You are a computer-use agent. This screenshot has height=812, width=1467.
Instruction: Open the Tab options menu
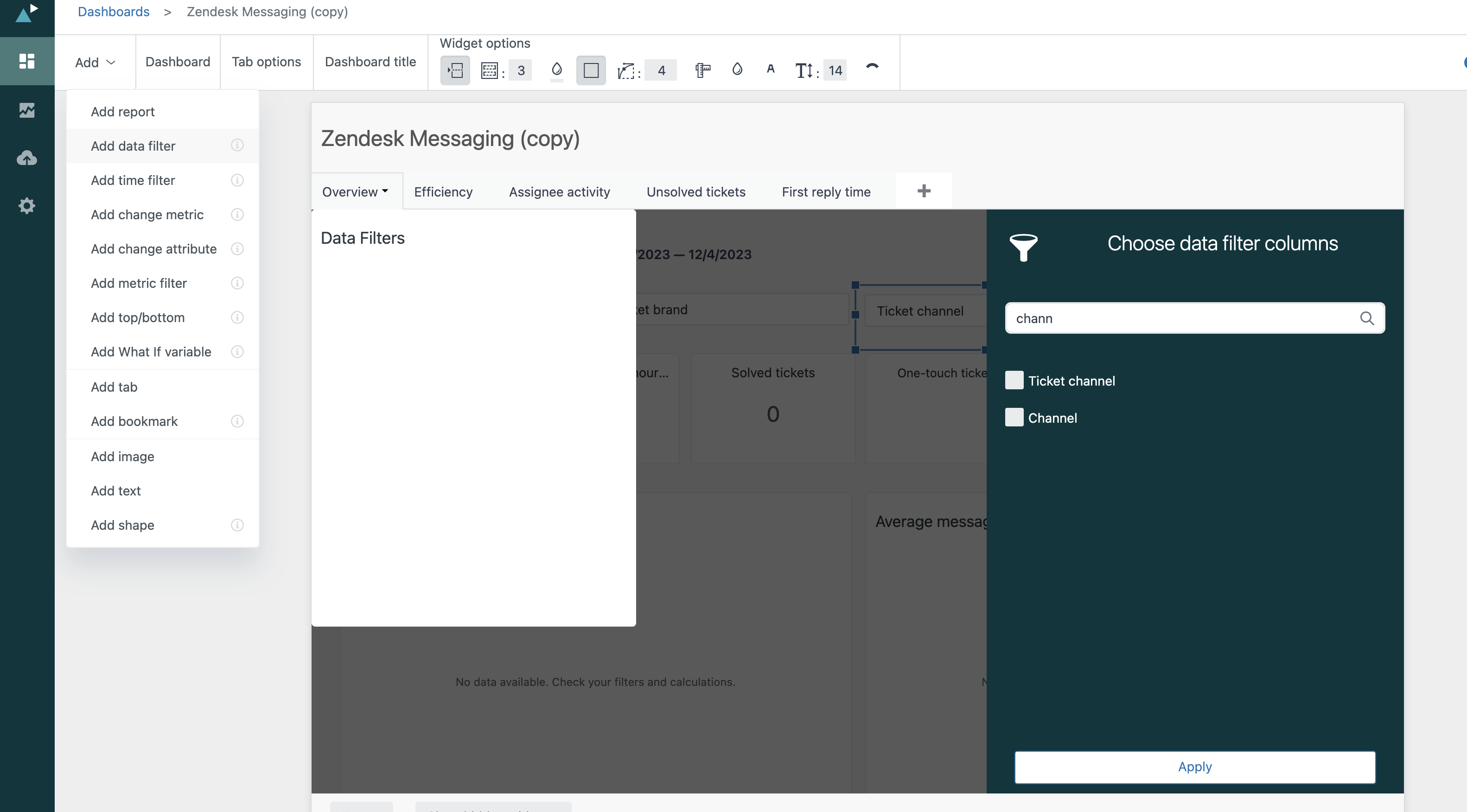coord(266,62)
